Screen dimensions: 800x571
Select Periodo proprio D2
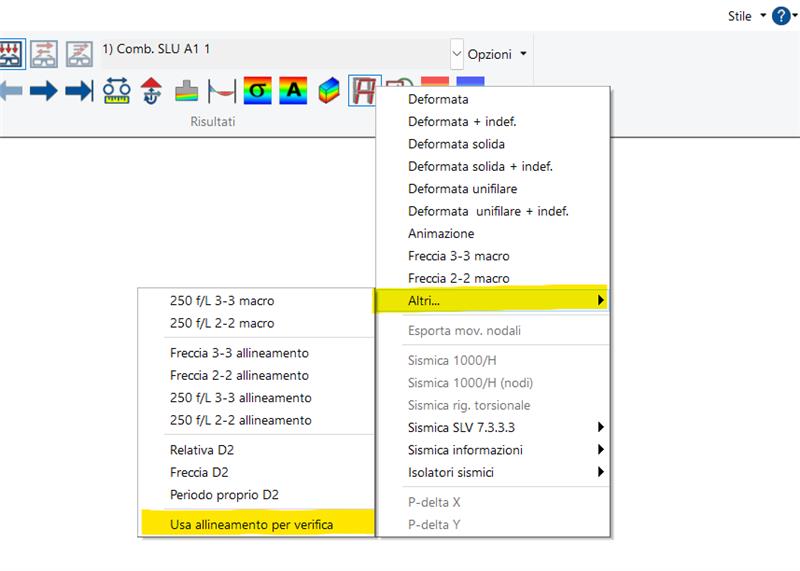click(x=256, y=494)
